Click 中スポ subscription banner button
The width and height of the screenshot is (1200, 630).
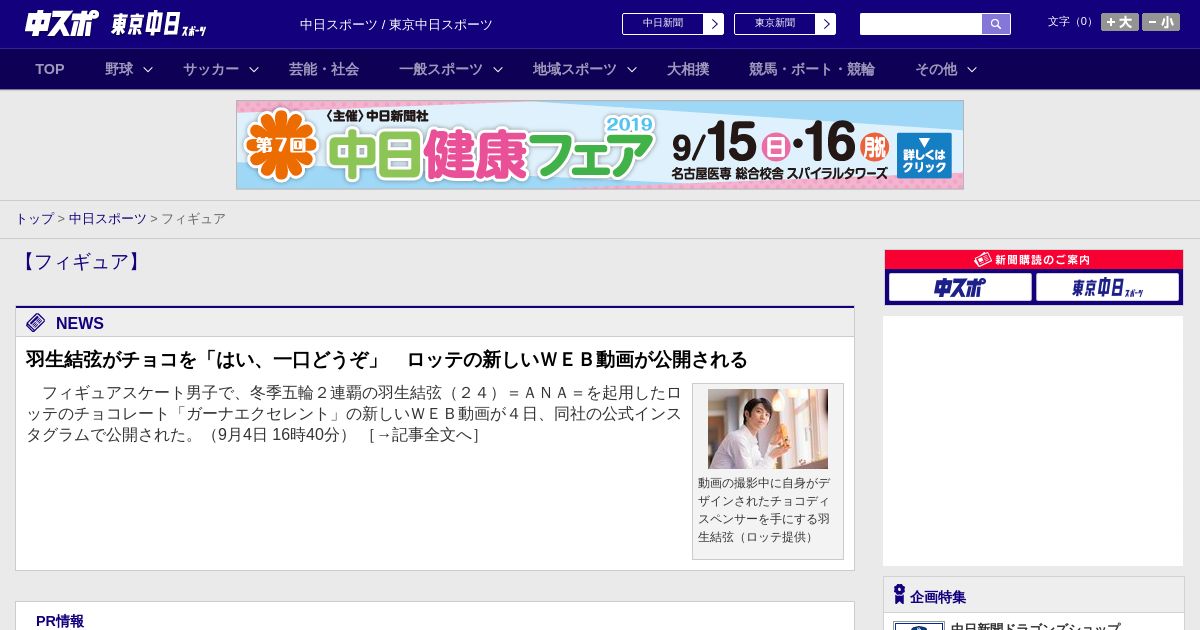click(960, 288)
